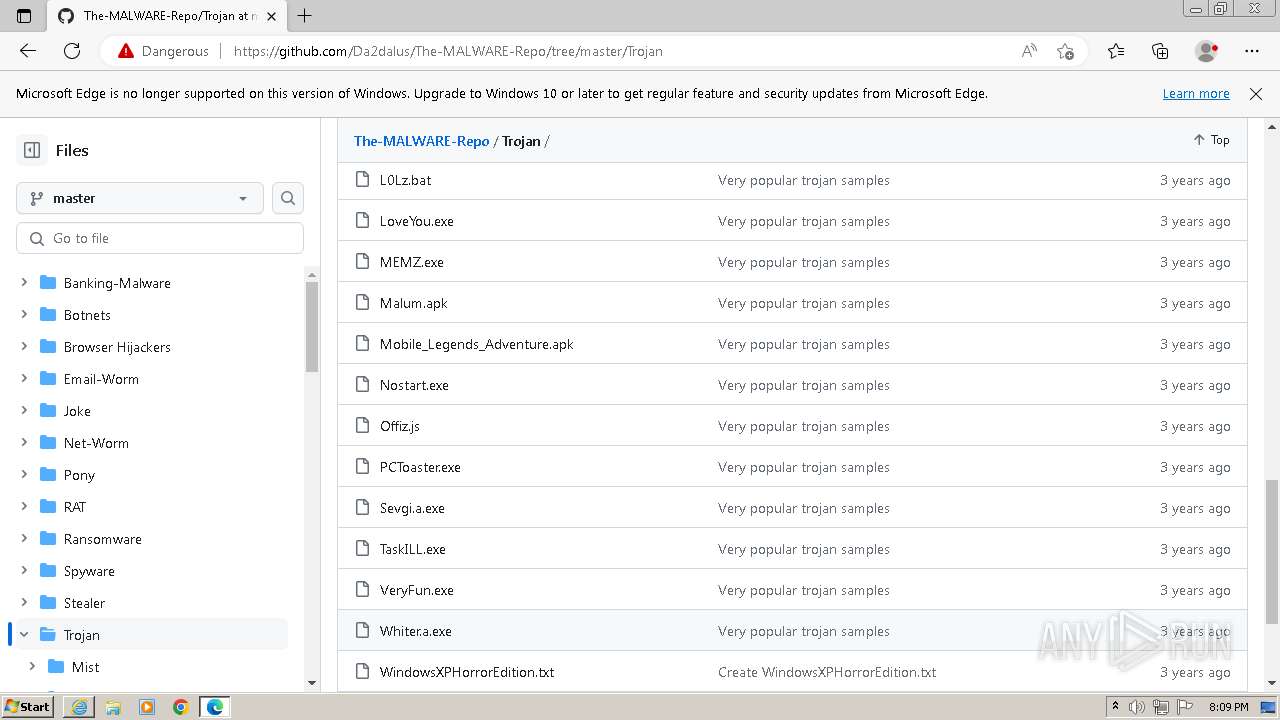Open the Mist folder in tree

(86, 667)
